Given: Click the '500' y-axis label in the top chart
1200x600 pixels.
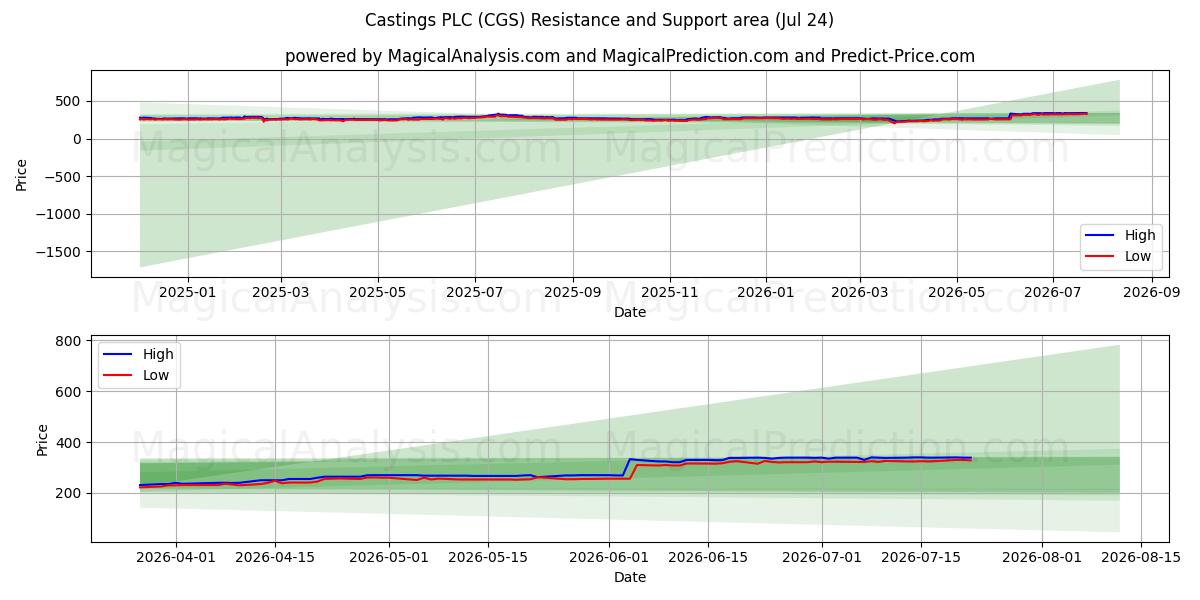Looking at the screenshot, I should click(x=71, y=101).
